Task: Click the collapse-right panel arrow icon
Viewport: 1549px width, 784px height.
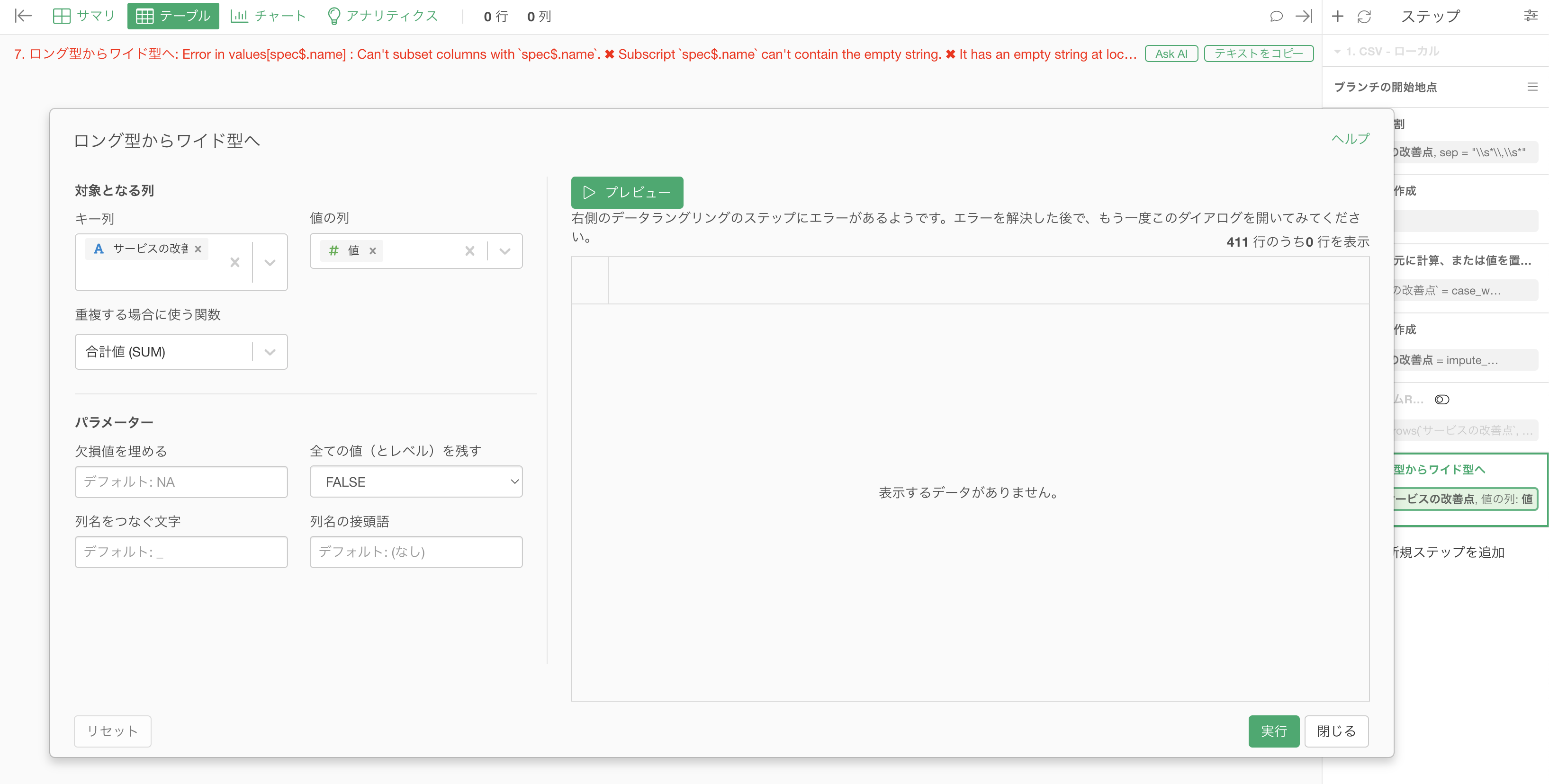Action: pyautogui.click(x=1303, y=16)
